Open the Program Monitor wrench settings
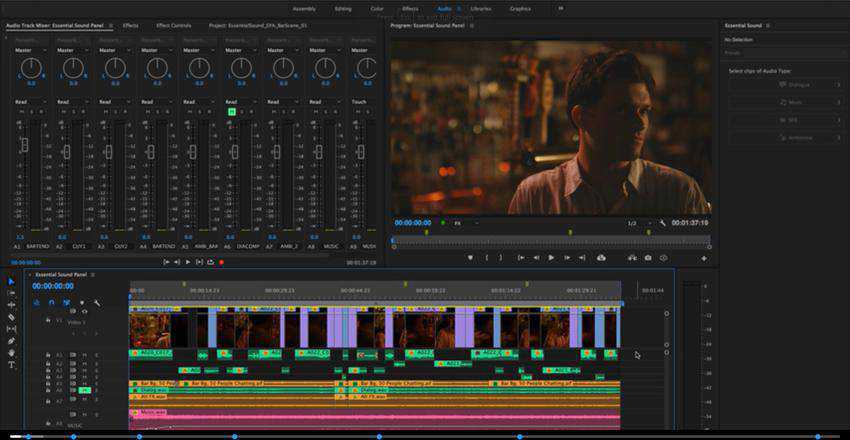 click(662, 223)
